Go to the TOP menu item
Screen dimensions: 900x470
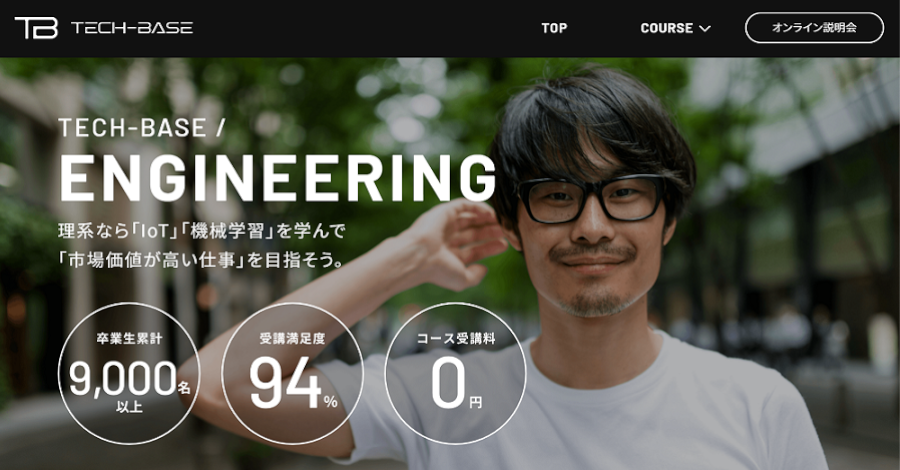(x=554, y=28)
